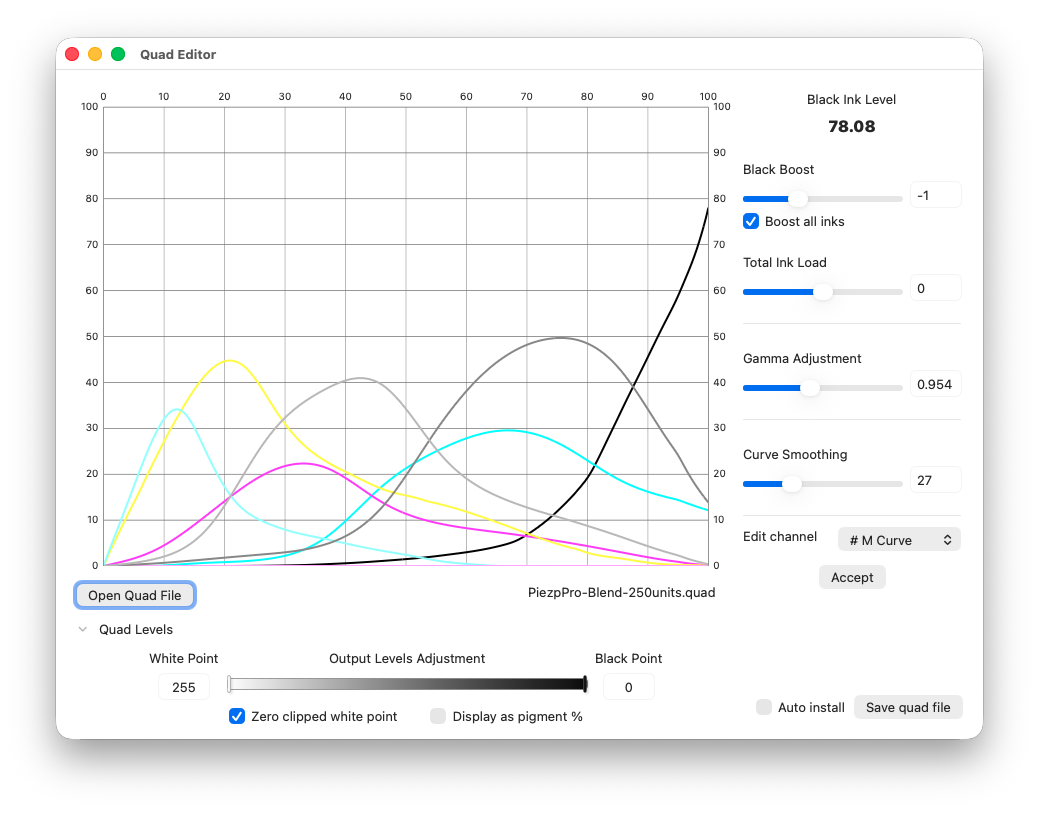The image size is (1039, 813).
Task: Click the Curve Smoothing slider knob
Action: [792, 484]
